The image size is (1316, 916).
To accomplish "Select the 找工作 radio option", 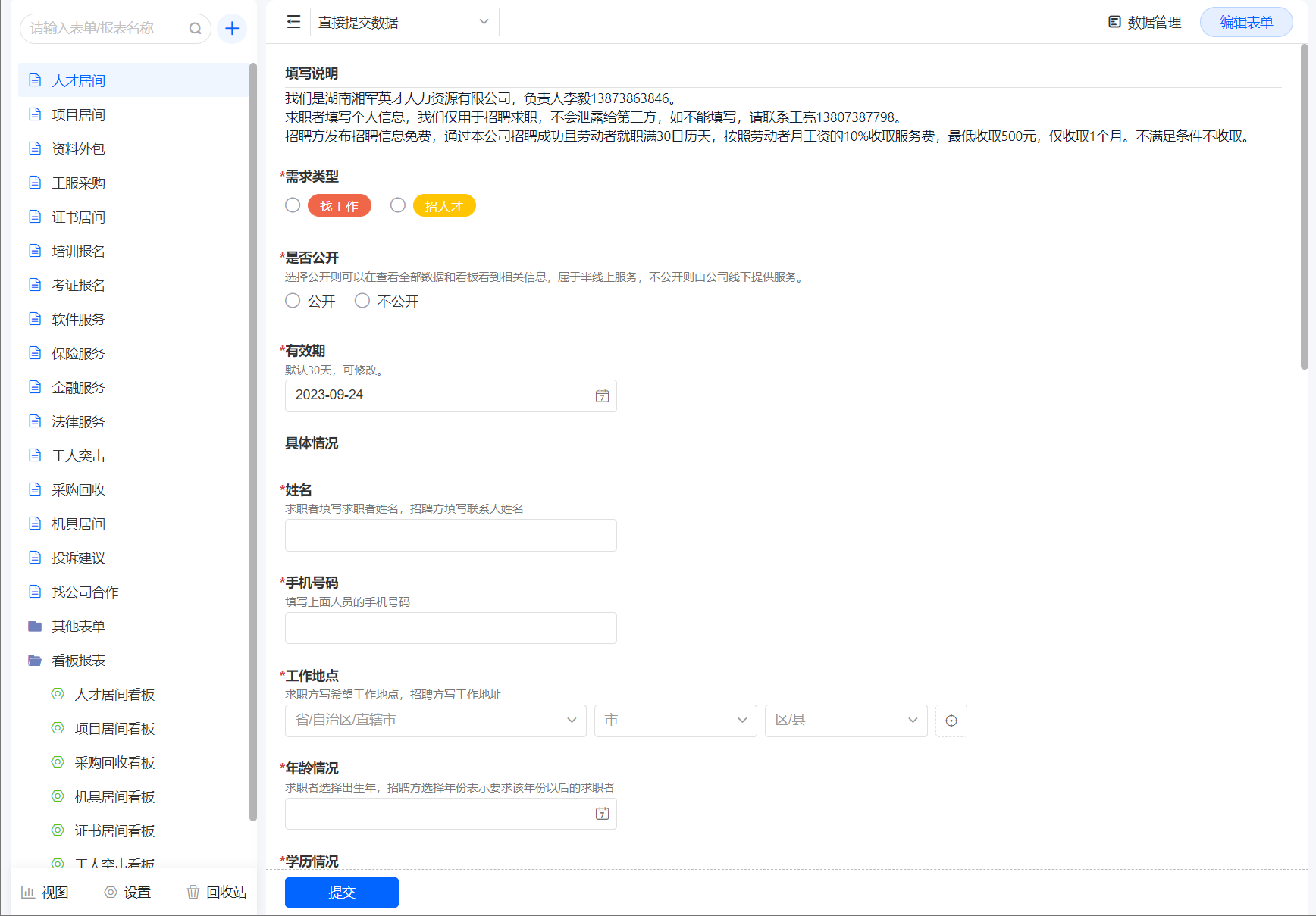I will (x=293, y=205).
